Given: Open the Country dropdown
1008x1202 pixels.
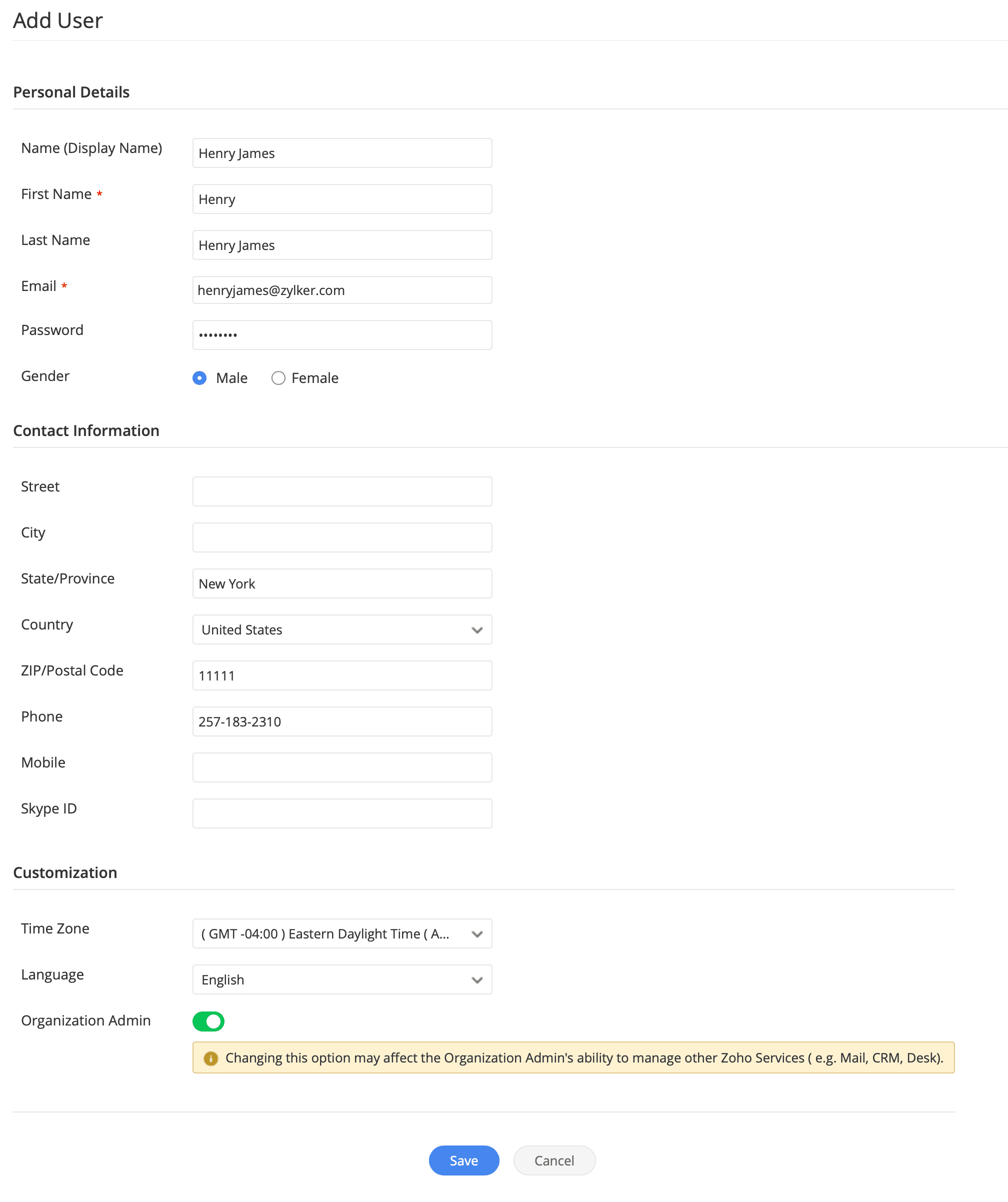Looking at the screenshot, I should 341,629.
